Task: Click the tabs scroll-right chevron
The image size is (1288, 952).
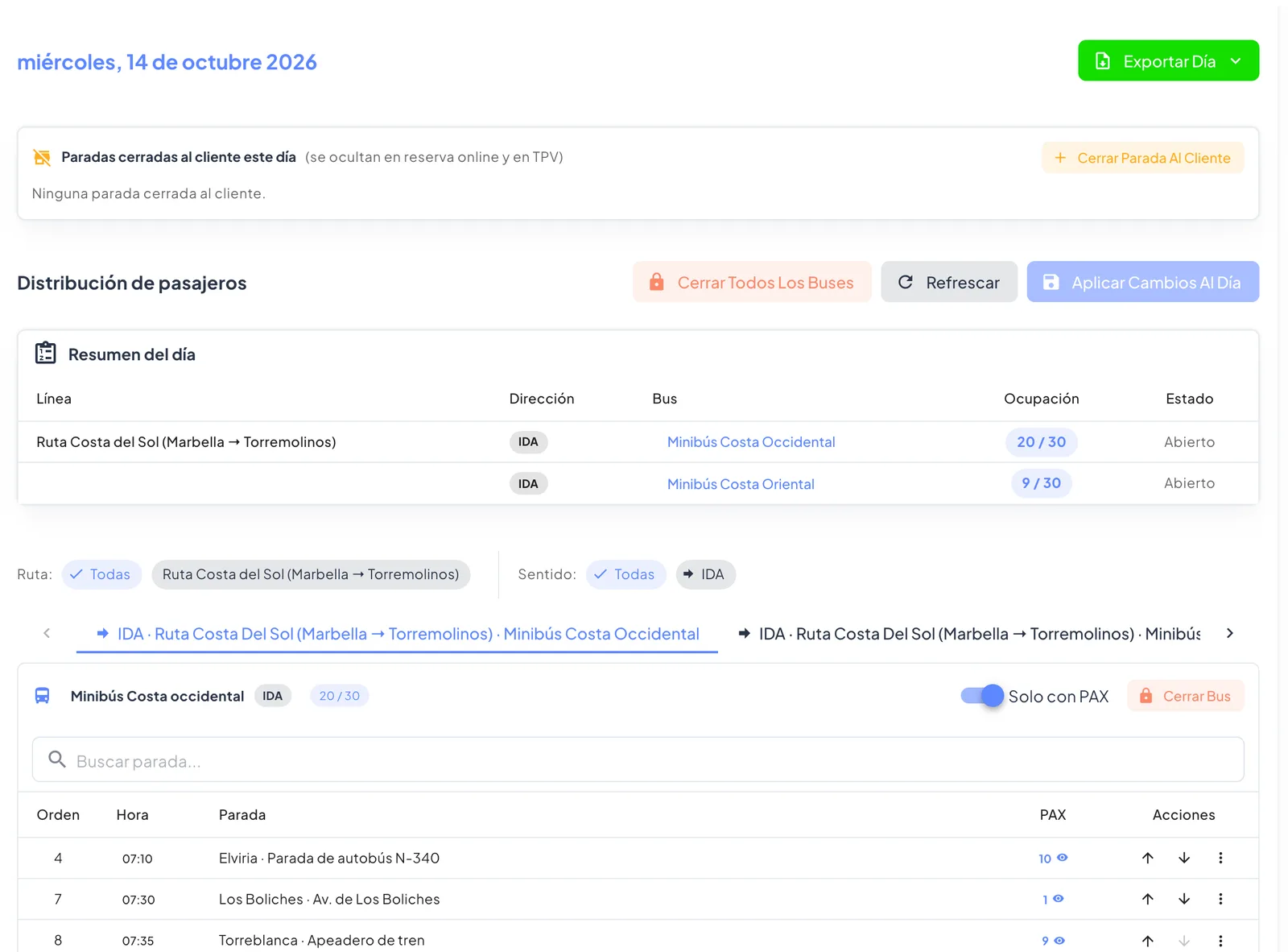Action: [x=1229, y=633]
